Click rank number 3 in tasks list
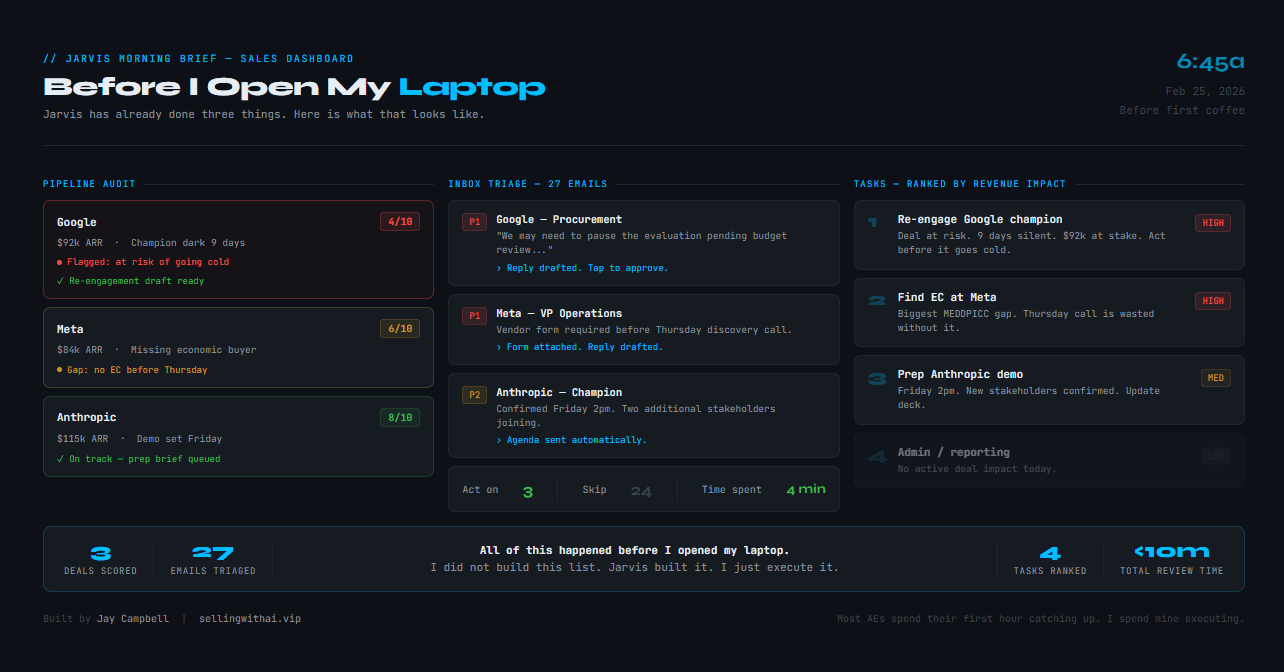 [876, 379]
